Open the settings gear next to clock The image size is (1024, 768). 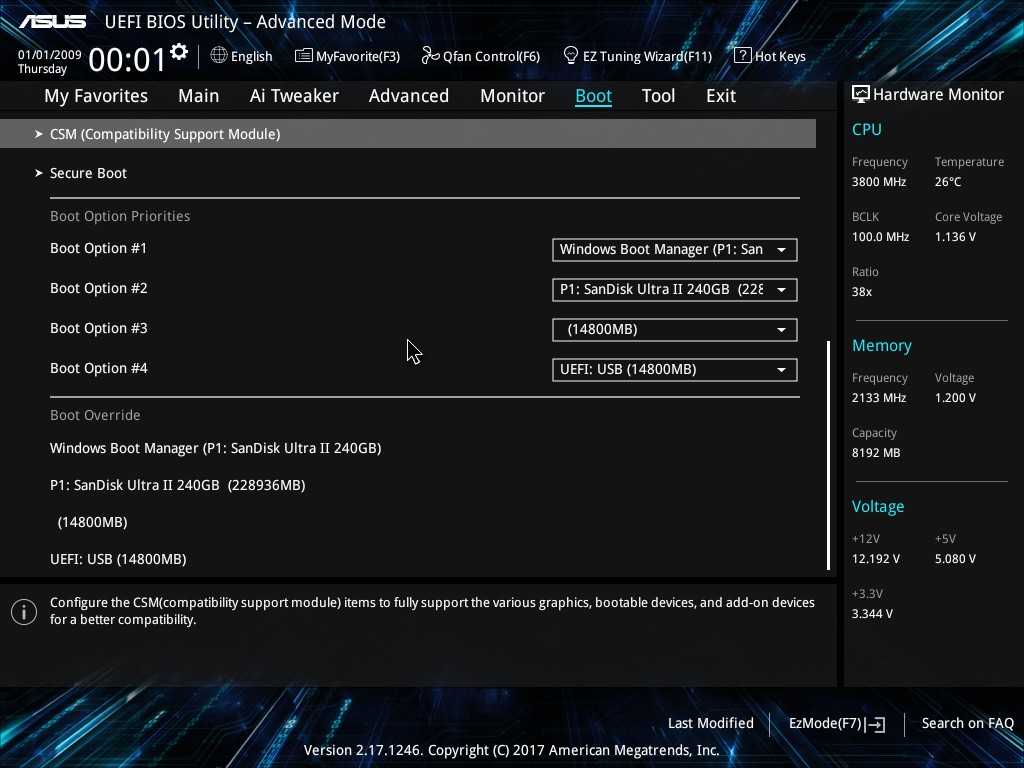(179, 52)
